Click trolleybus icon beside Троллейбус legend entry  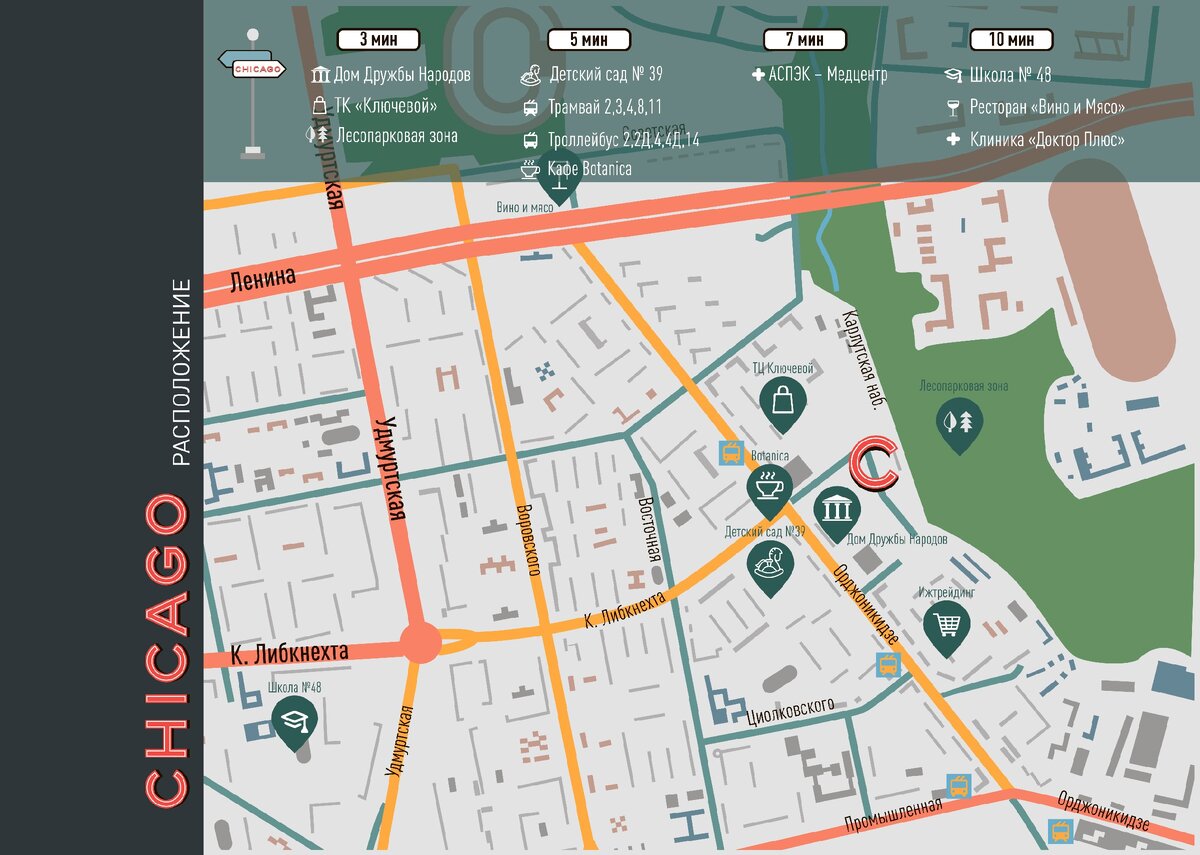(x=531, y=139)
